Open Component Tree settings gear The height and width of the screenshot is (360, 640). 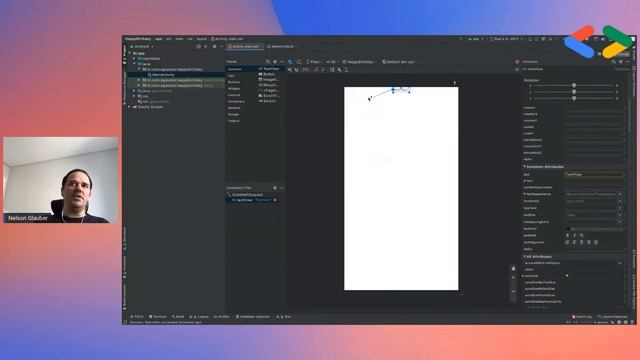click(275, 188)
